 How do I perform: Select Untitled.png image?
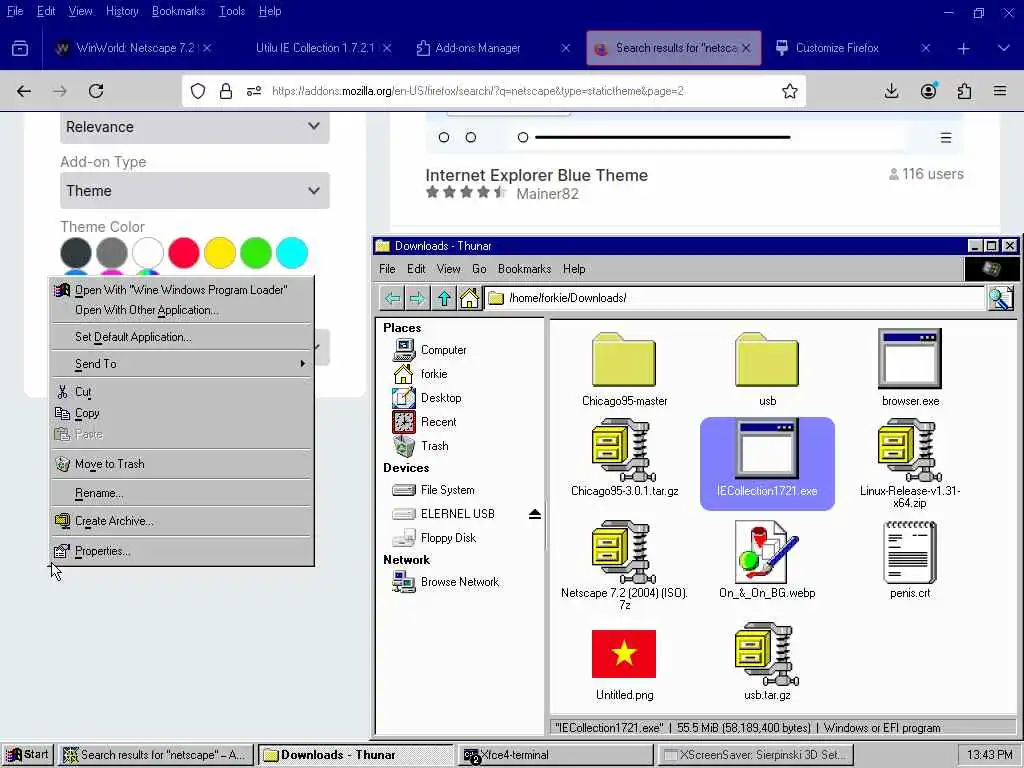[624, 665]
